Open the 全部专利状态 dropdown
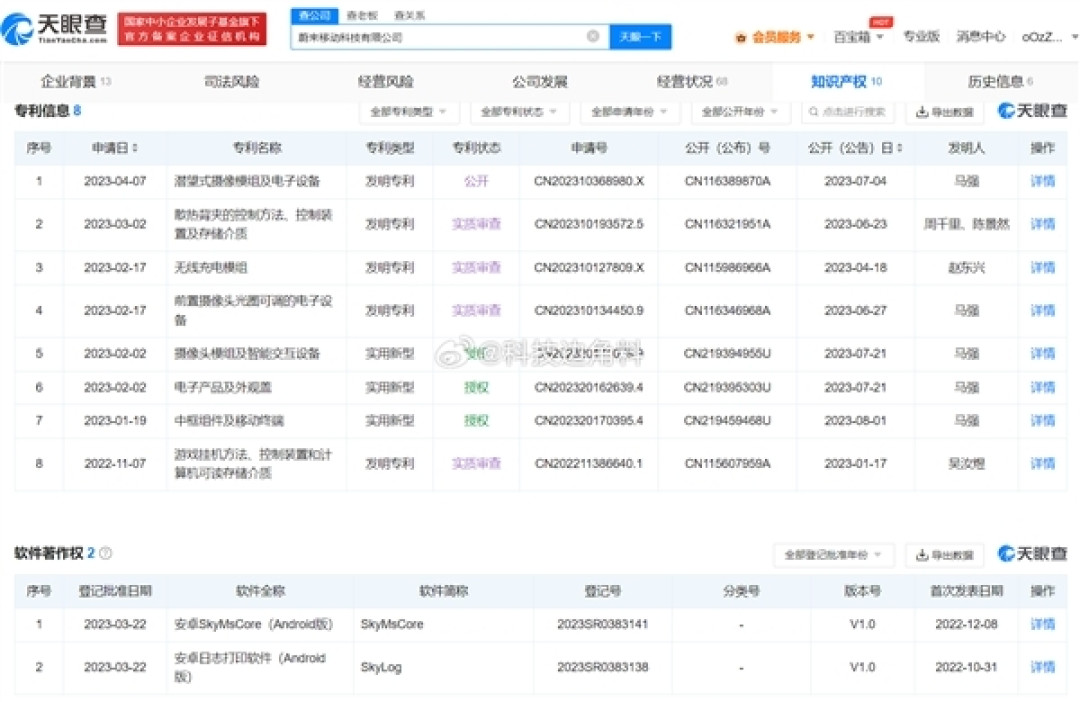This screenshot has height=702, width=1080. 519,112
